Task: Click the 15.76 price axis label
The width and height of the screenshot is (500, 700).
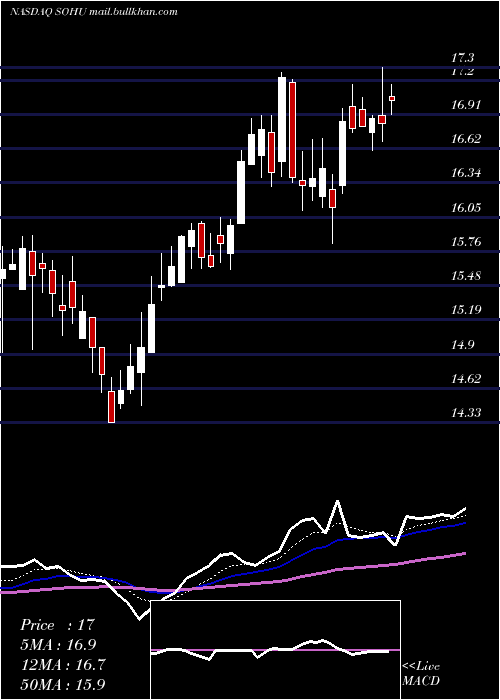Action: [x=466, y=242]
